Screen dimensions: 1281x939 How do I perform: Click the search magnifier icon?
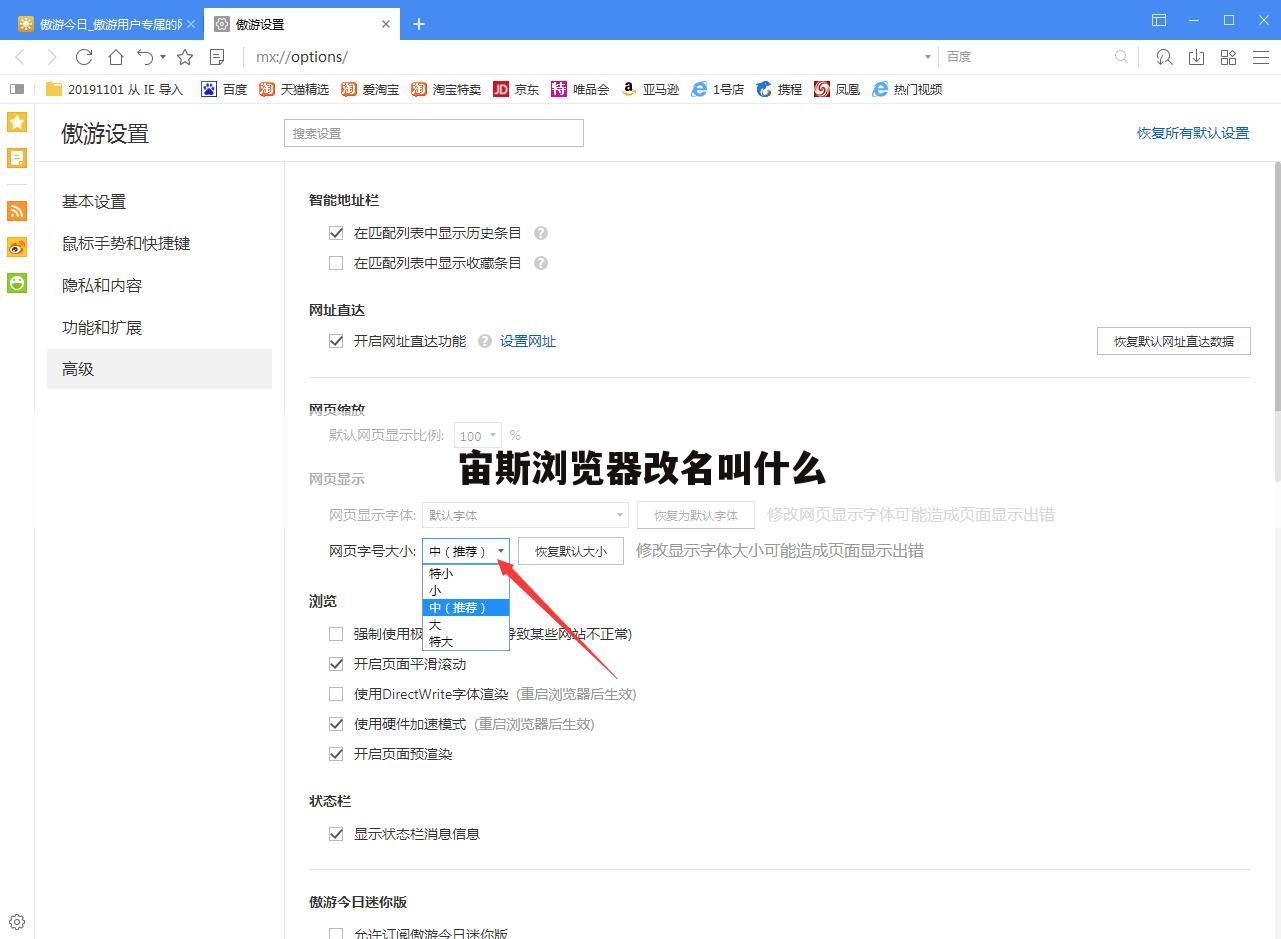tap(1121, 57)
